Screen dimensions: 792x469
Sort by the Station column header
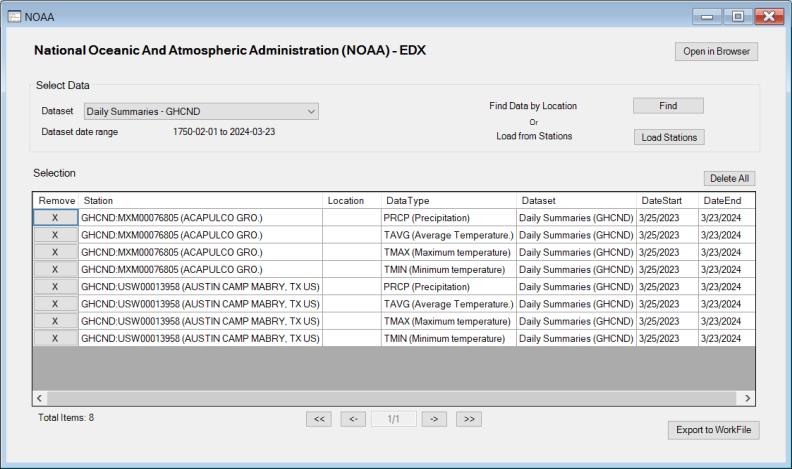point(200,201)
